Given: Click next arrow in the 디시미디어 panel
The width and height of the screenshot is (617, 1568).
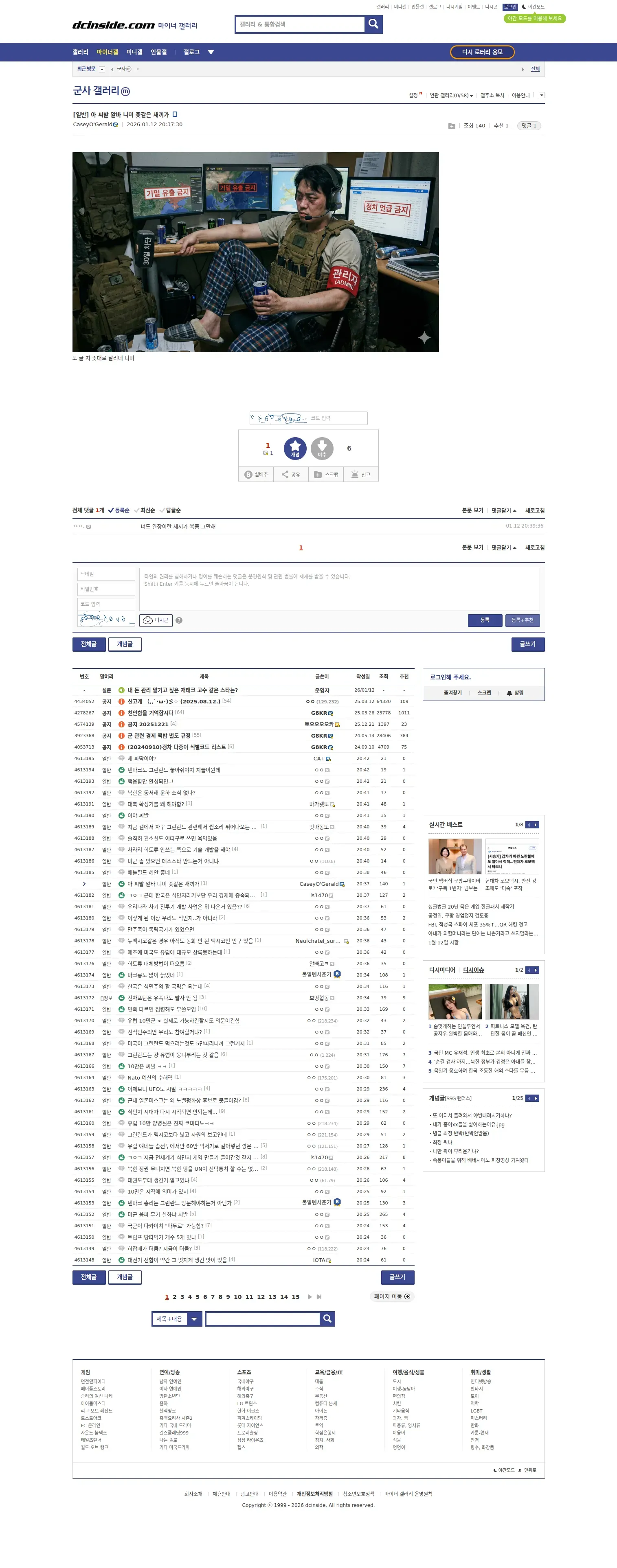Looking at the screenshot, I should point(536,970).
